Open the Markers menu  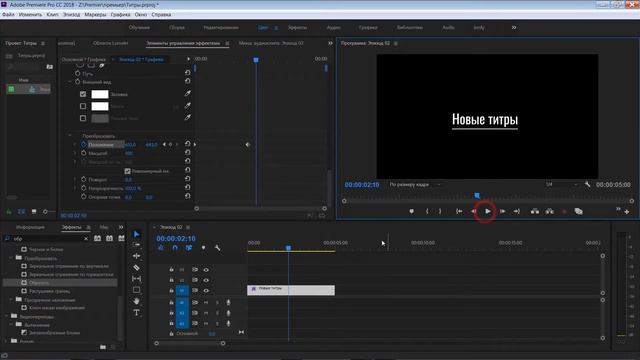coord(95,14)
